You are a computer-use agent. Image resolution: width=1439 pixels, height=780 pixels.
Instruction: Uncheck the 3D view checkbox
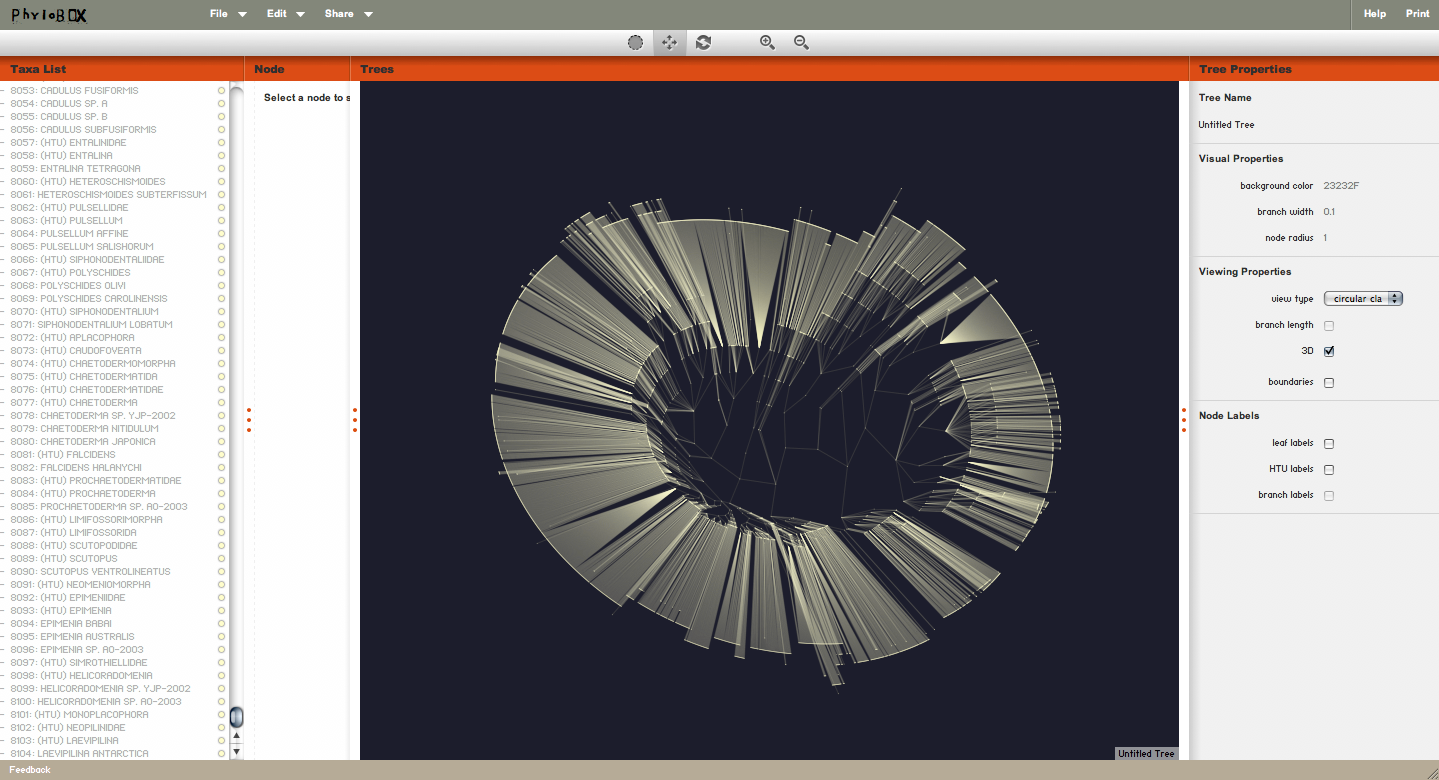[1329, 351]
